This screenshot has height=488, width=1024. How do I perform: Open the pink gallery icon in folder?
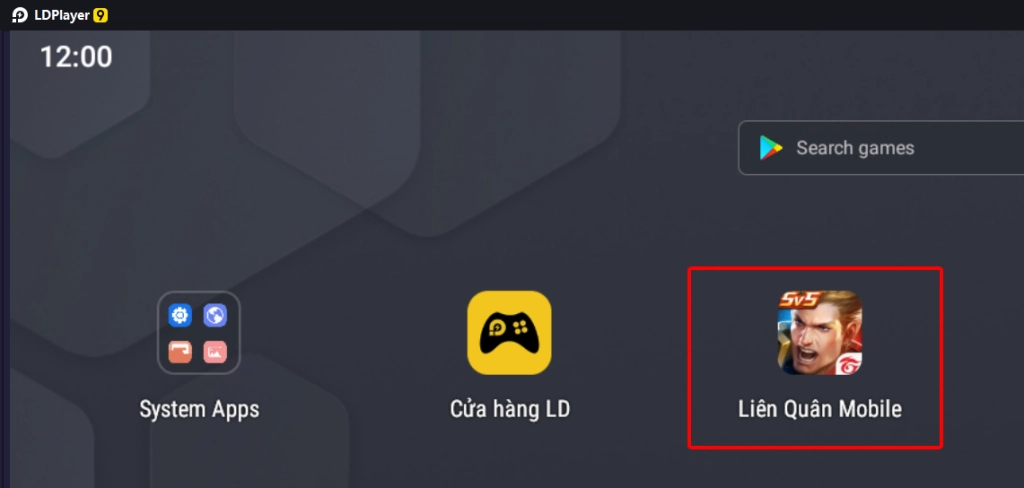[x=215, y=351]
